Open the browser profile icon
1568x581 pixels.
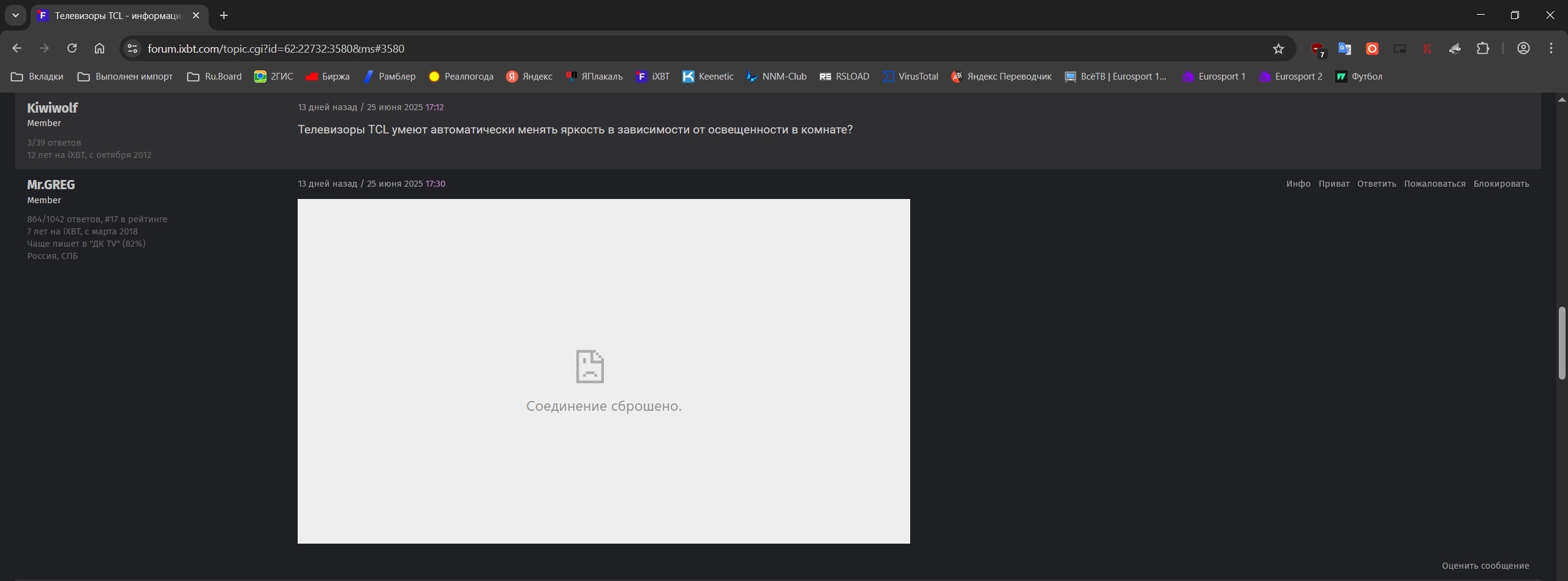click(x=1523, y=48)
